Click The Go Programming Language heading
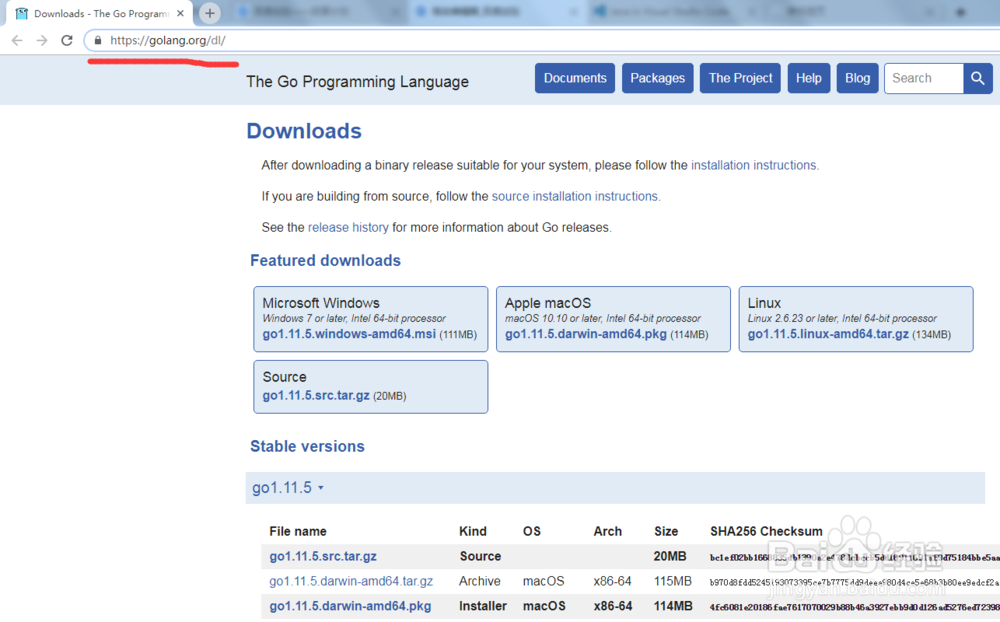The height and width of the screenshot is (622, 1000). coord(357,82)
